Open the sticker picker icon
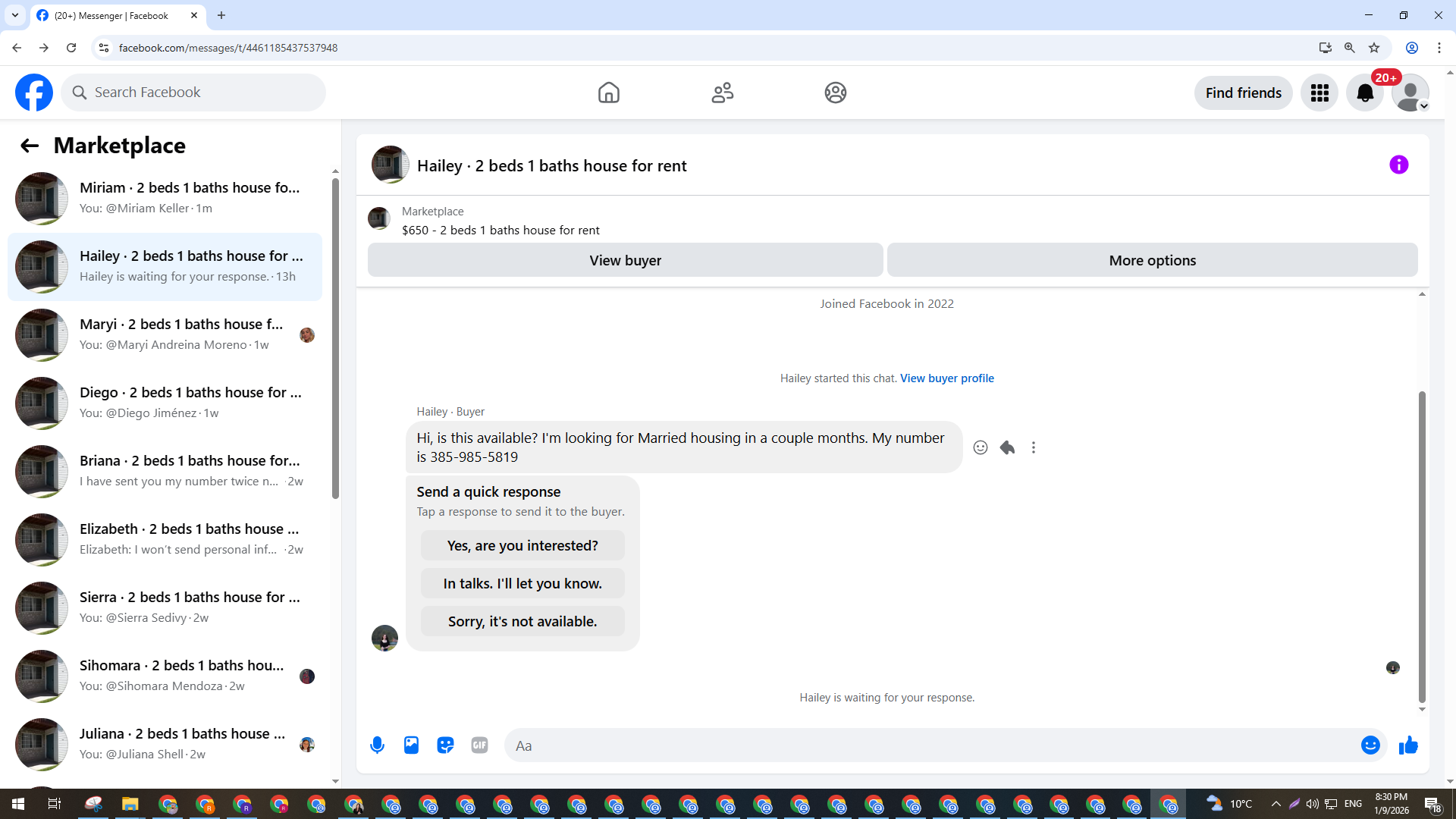The image size is (1456, 819). [x=445, y=745]
